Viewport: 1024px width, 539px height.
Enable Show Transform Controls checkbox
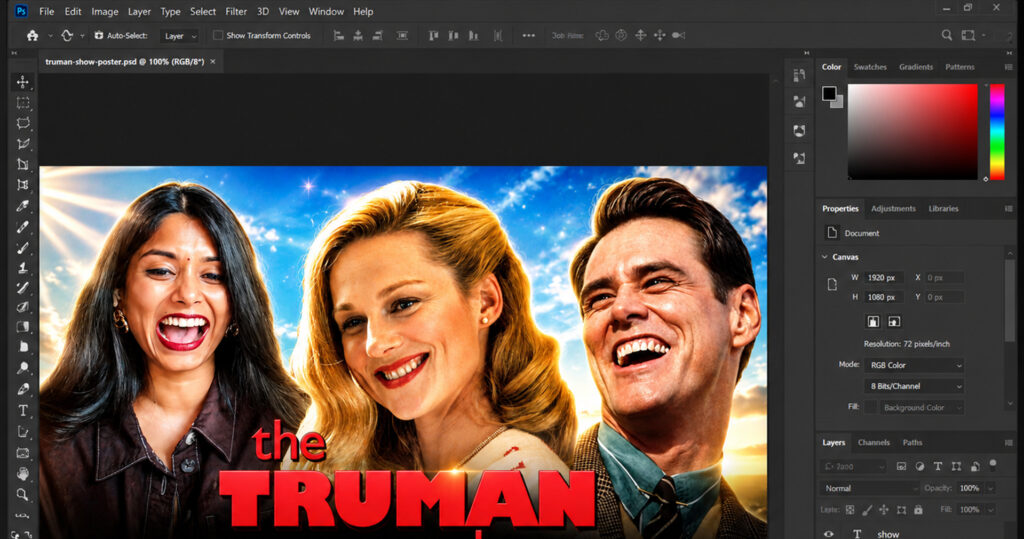click(218, 35)
